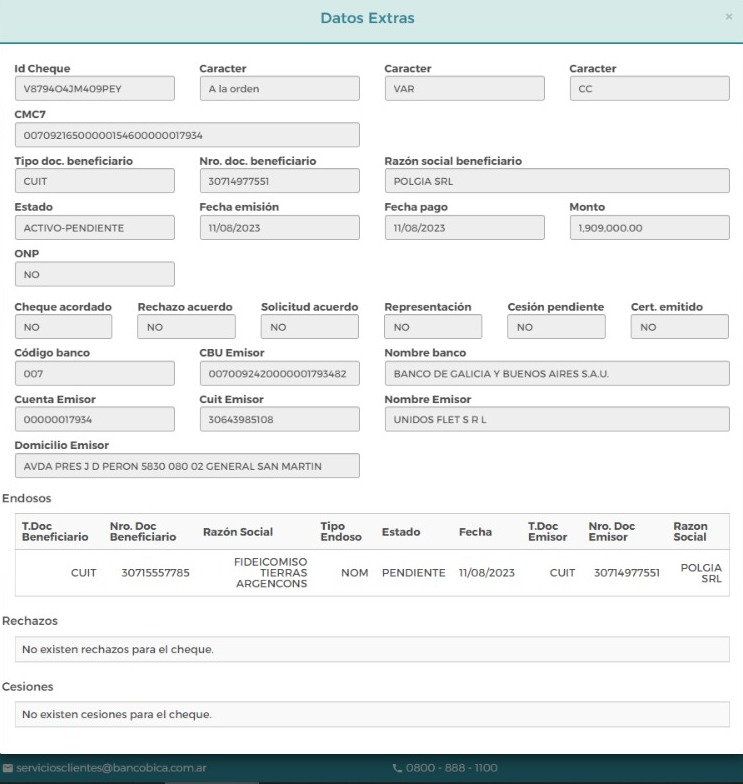Click the Rechazos section heading
The image size is (743, 784).
pyautogui.click(x=30, y=621)
